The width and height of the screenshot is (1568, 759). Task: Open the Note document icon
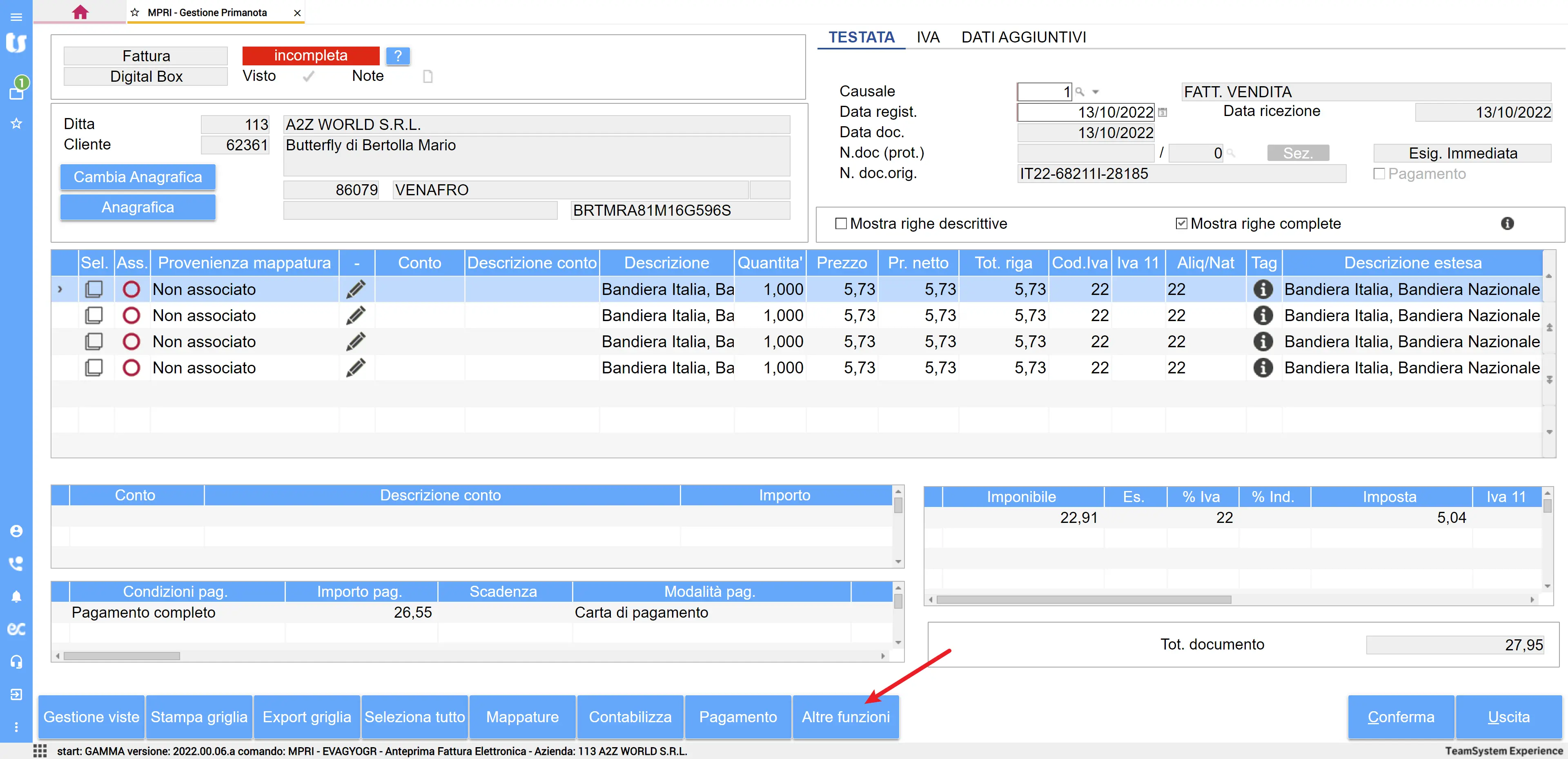pos(428,76)
